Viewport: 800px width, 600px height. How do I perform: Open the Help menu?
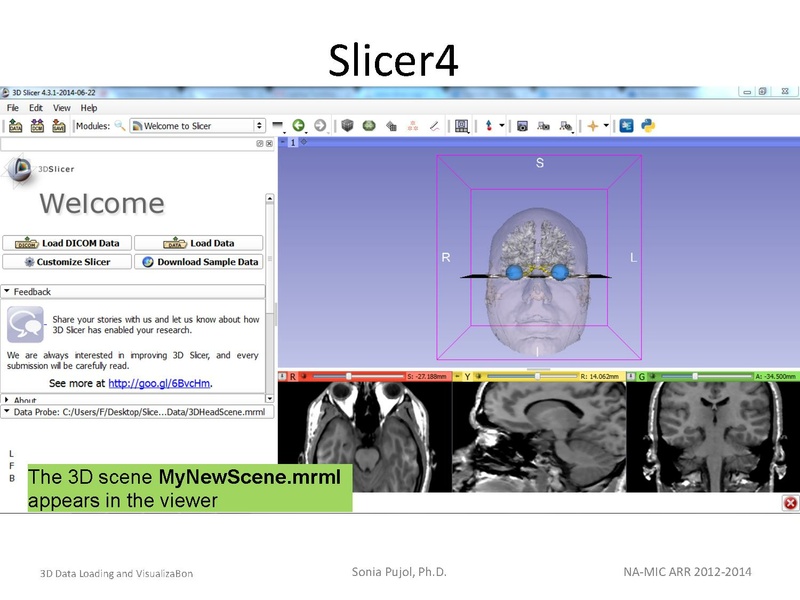pyautogui.click(x=89, y=108)
